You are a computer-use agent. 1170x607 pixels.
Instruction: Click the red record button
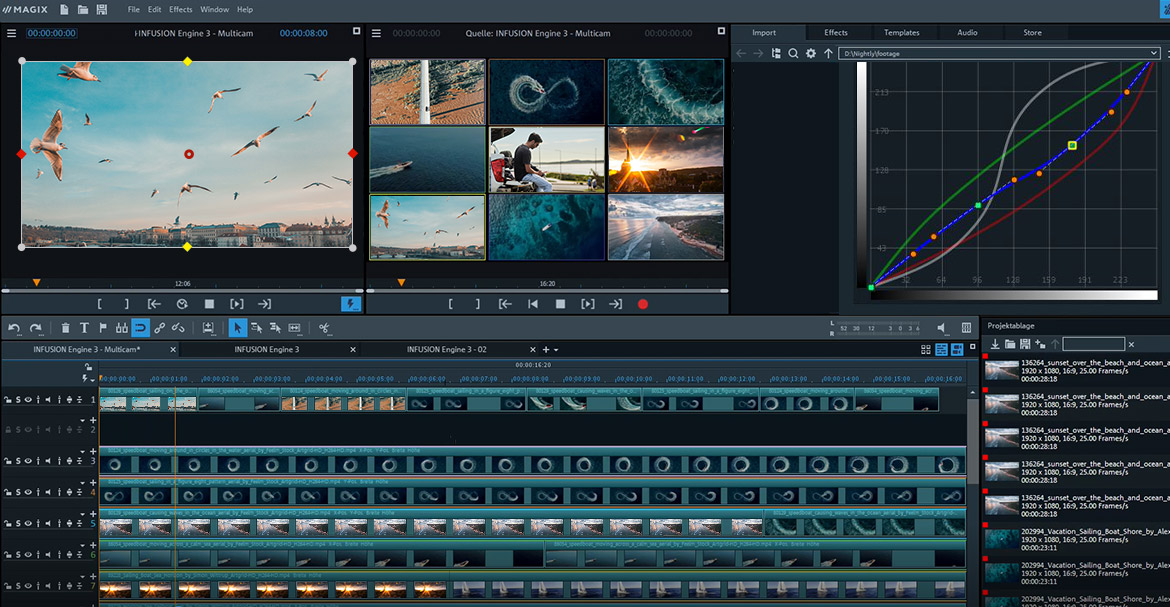(x=643, y=304)
